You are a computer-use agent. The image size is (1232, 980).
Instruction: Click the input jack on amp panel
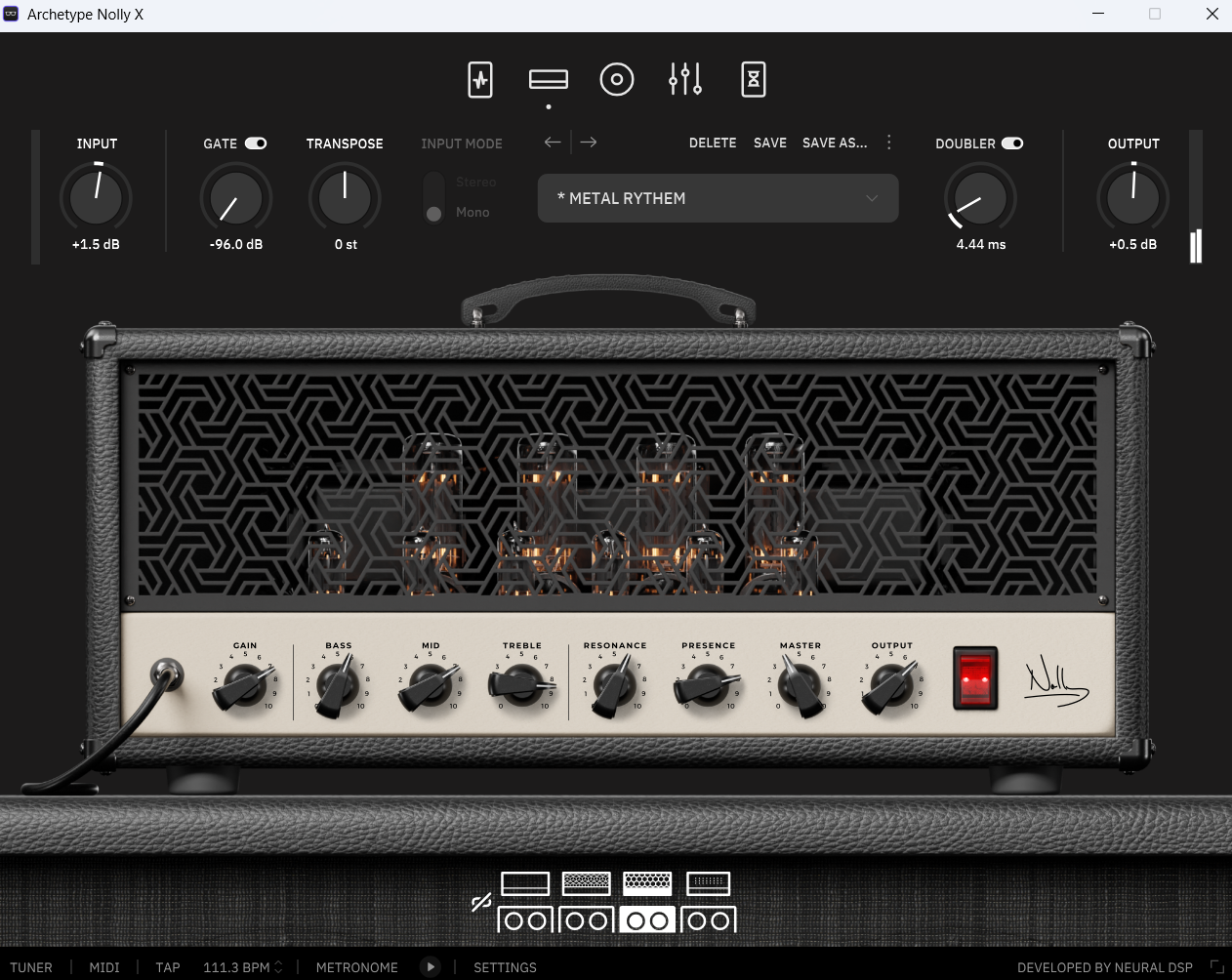pyautogui.click(x=167, y=674)
